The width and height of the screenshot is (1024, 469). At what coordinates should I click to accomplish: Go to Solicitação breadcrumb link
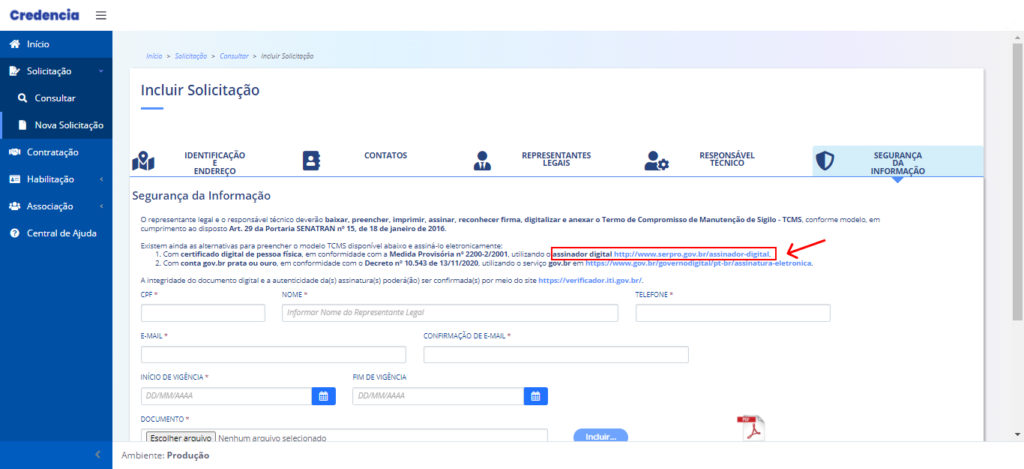click(191, 56)
